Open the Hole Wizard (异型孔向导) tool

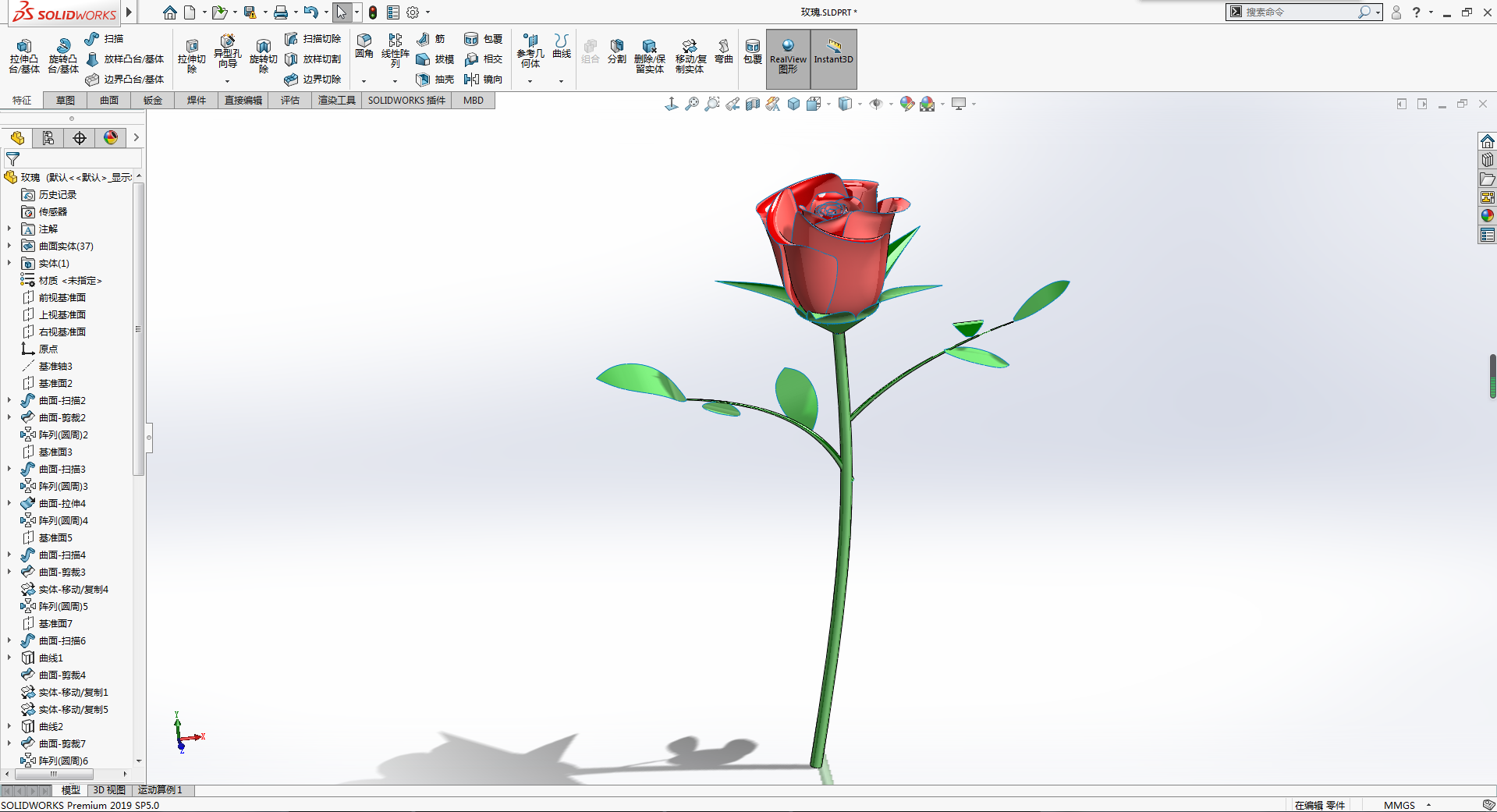227,51
